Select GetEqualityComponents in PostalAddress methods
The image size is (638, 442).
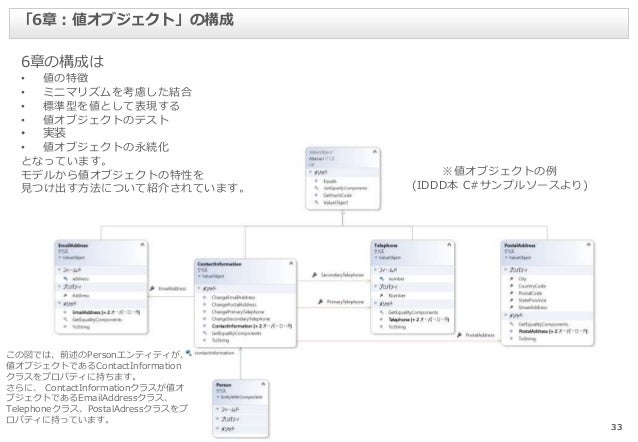pyautogui.click(x=543, y=324)
